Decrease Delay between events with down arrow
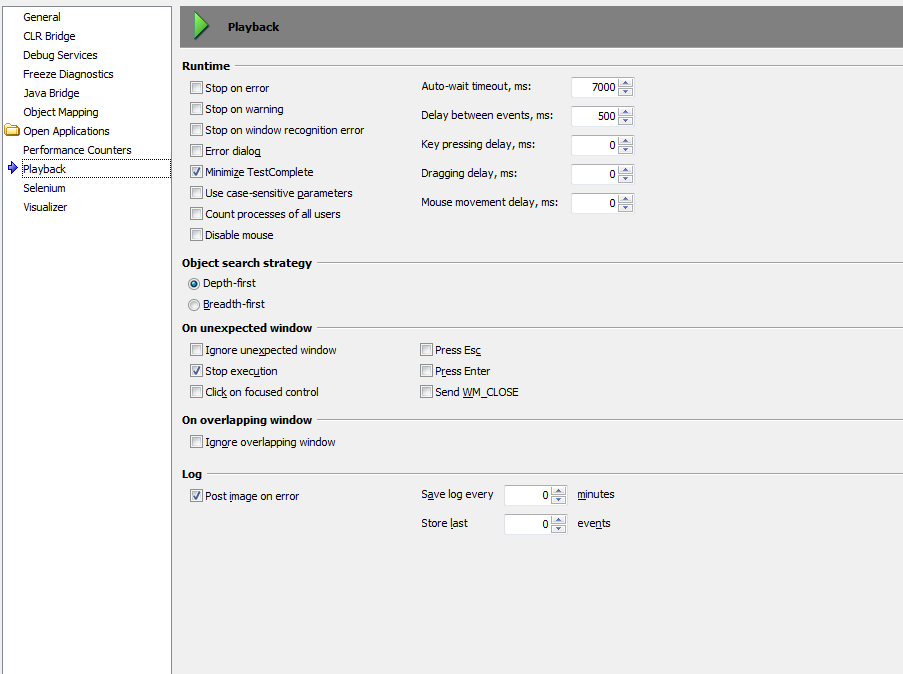The image size is (903, 674). (x=626, y=121)
